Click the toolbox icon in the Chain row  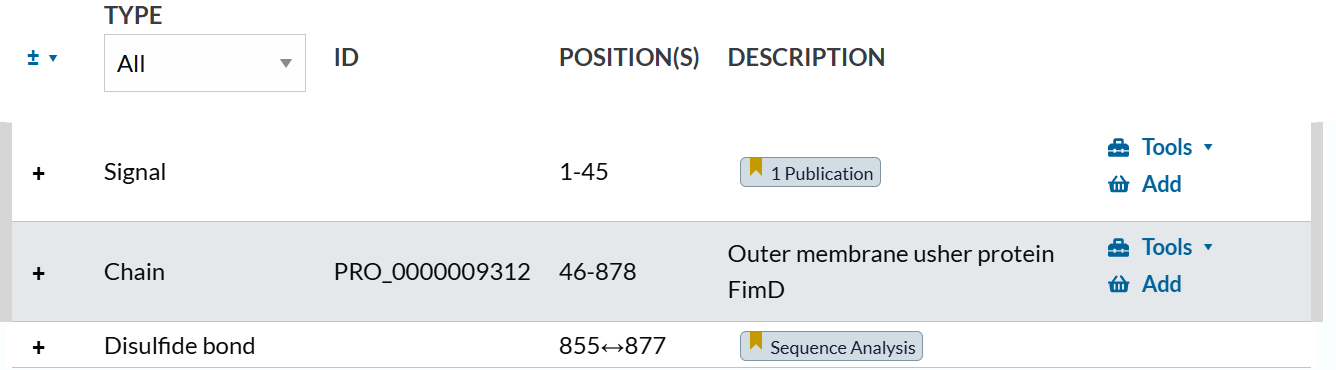[1118, 248]
